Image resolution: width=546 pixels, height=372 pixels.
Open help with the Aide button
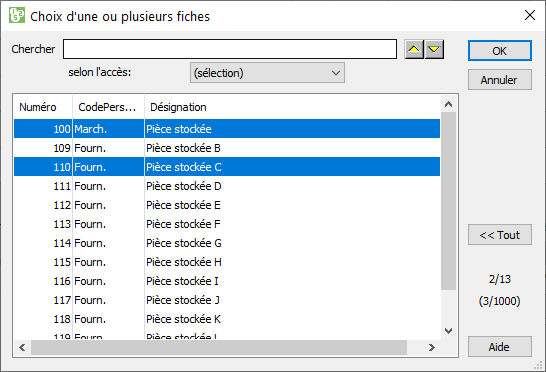pyautogui.click(x=500, y=347)
